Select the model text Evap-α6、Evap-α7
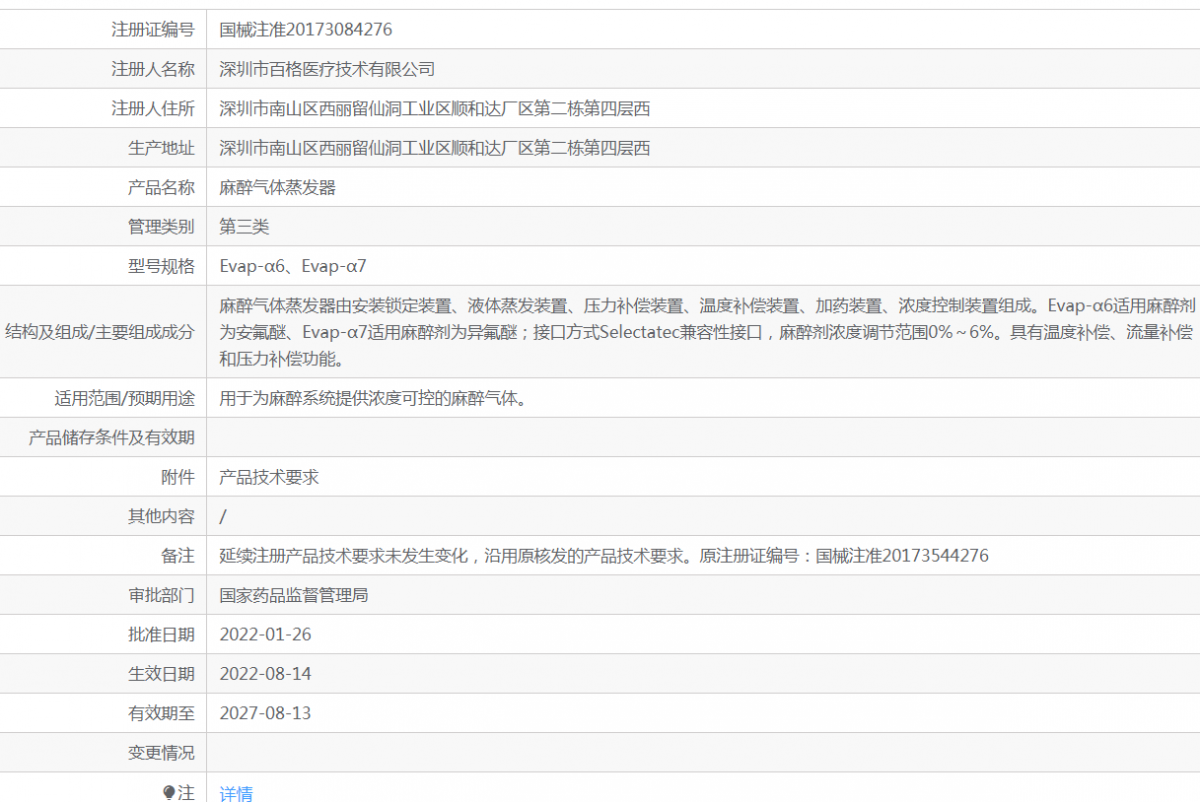Image resolution: width=1200 pixels, height=802 pixels. [x=293, y=266]
